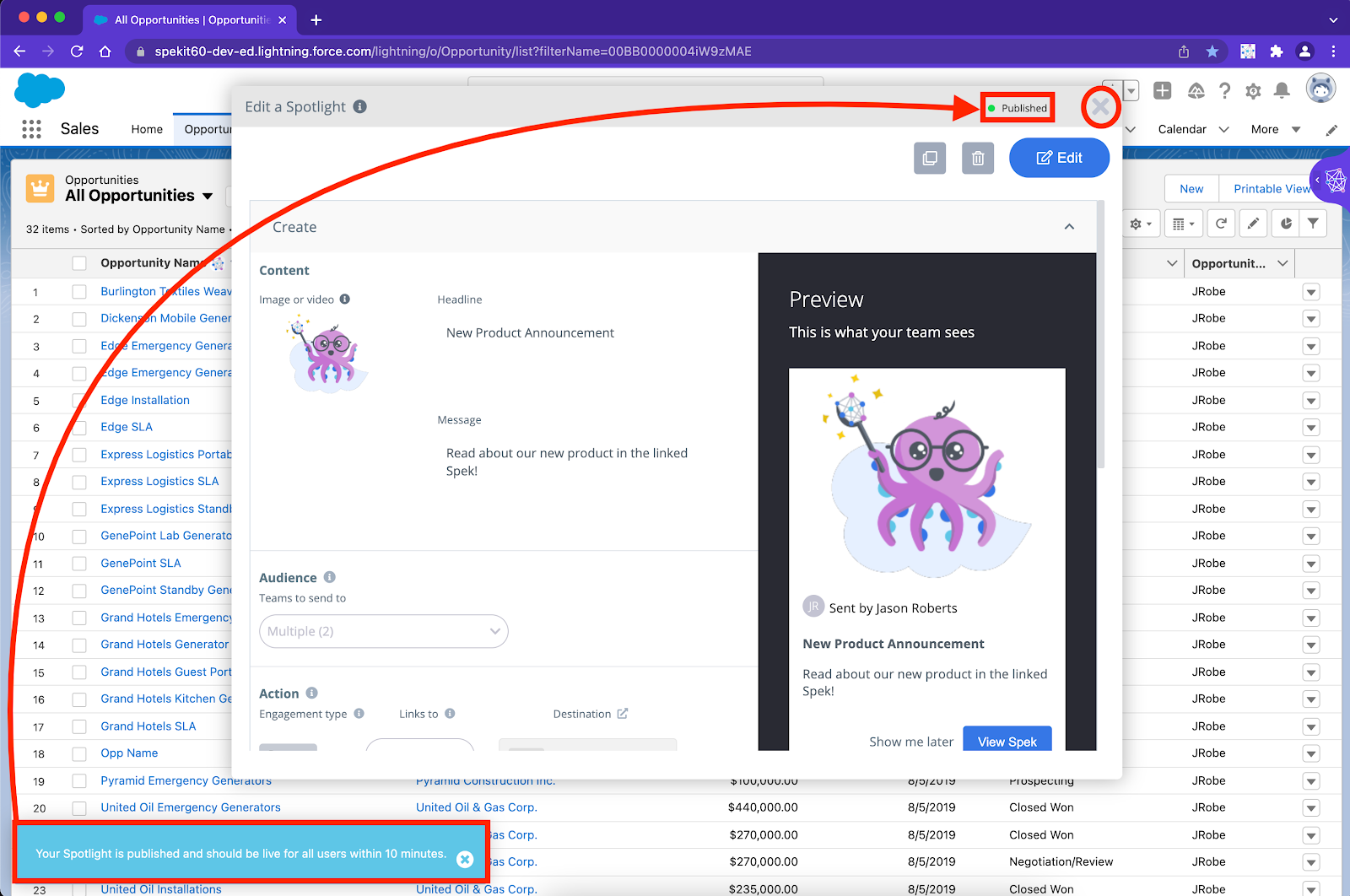Show the Action info tooltip
This screenshot has height=896, width=1350.
(312, 693)
